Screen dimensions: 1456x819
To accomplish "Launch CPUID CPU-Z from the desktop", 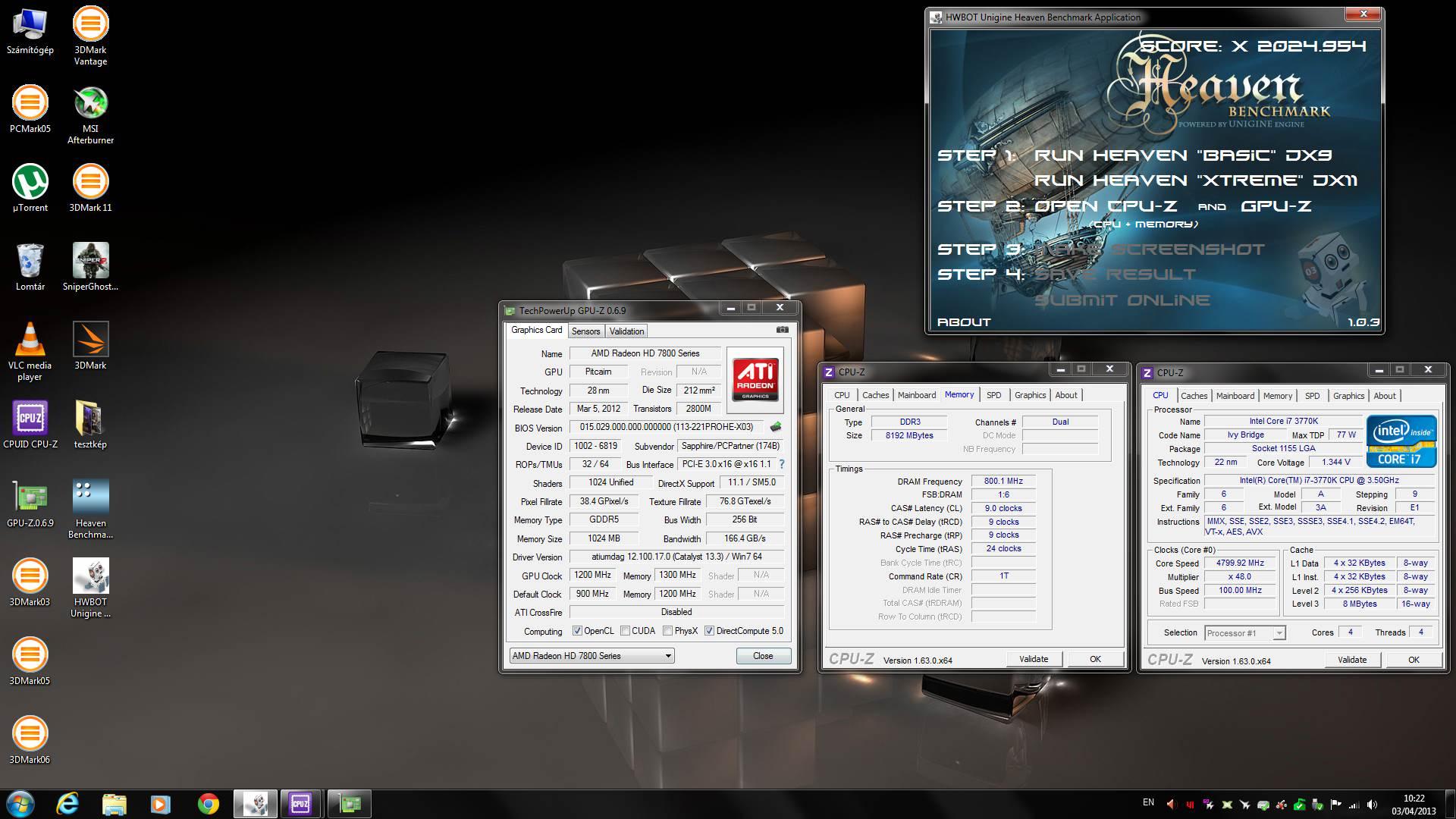I will click(x=30, y=425).
